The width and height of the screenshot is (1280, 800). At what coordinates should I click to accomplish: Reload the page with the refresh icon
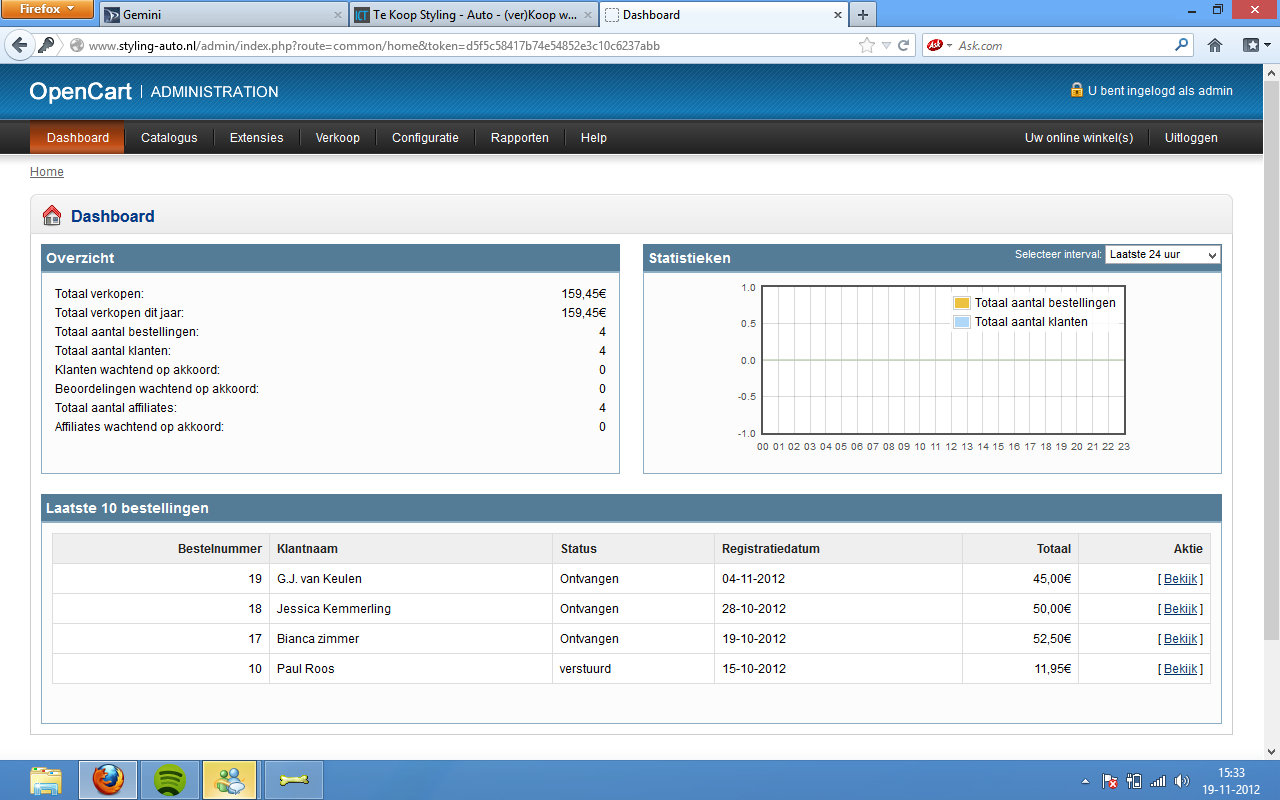pyautogui.click(x=903, y=45)
